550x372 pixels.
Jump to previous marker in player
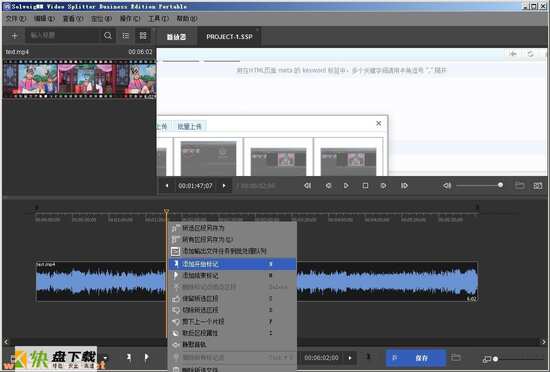308,186
